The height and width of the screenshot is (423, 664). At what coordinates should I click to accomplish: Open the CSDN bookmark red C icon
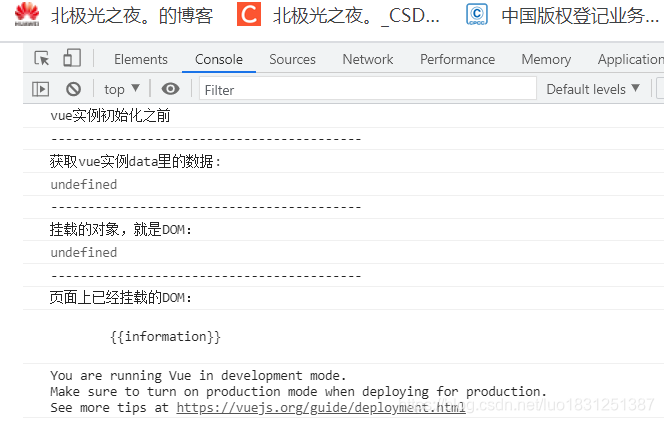click(249, 14)
